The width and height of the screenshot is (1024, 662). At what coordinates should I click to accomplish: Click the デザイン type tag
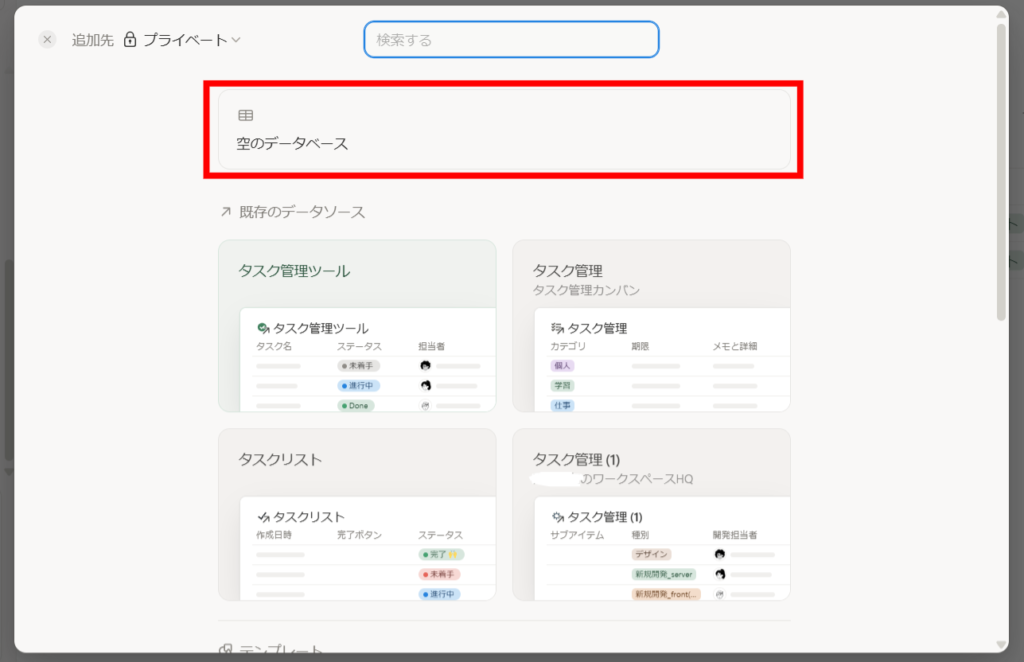point(651,554)
